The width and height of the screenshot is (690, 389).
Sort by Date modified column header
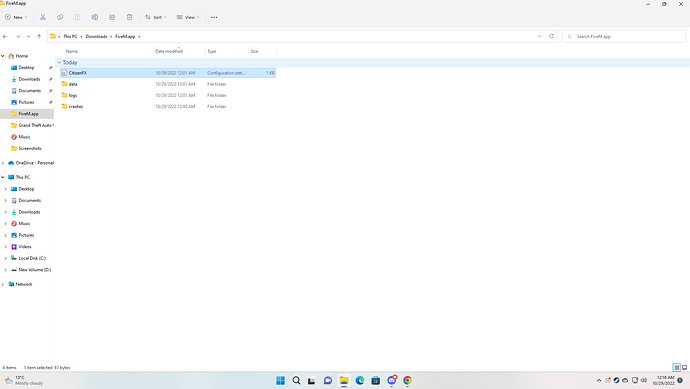click(x=169, y=51)
